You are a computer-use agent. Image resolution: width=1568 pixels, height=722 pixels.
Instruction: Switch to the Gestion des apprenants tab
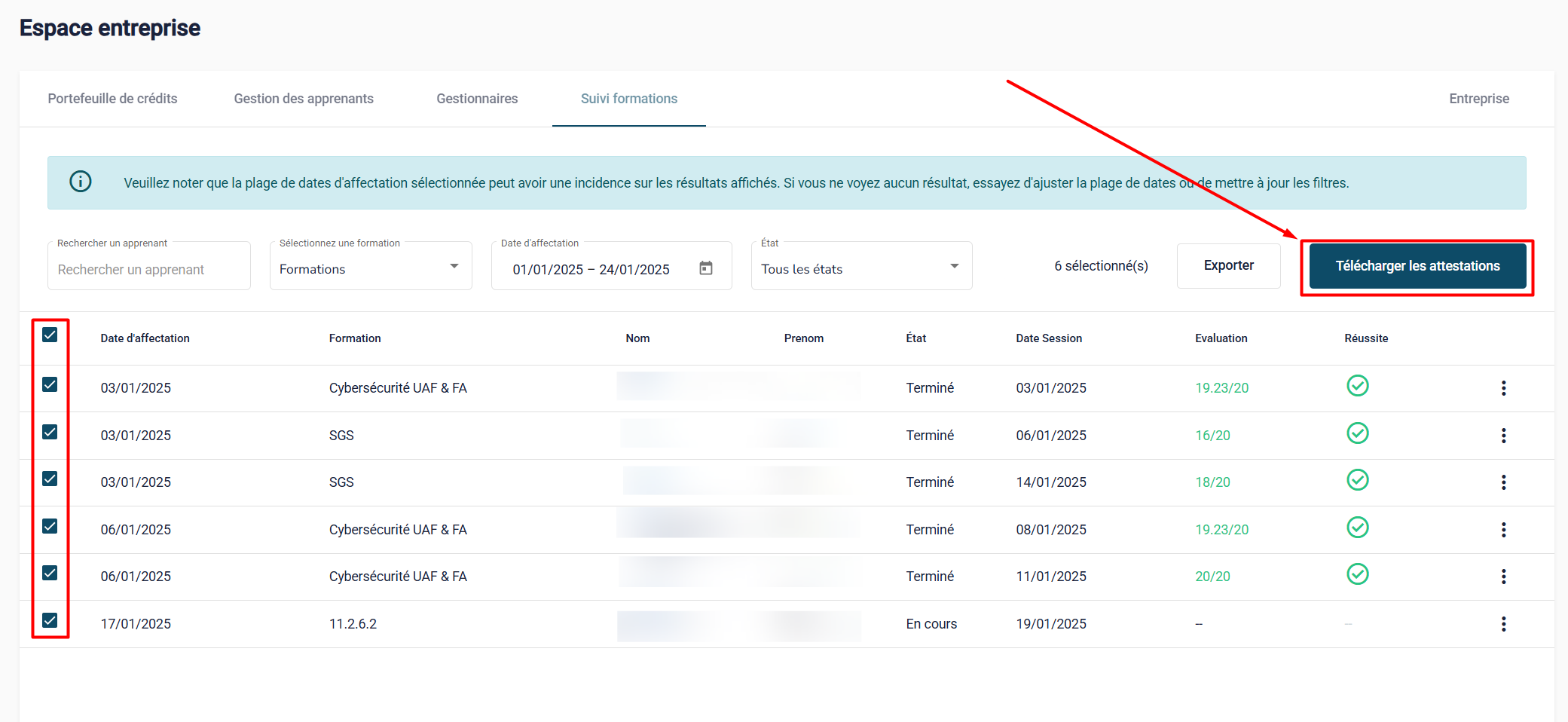pyautogui.click(x=304, y=99)
